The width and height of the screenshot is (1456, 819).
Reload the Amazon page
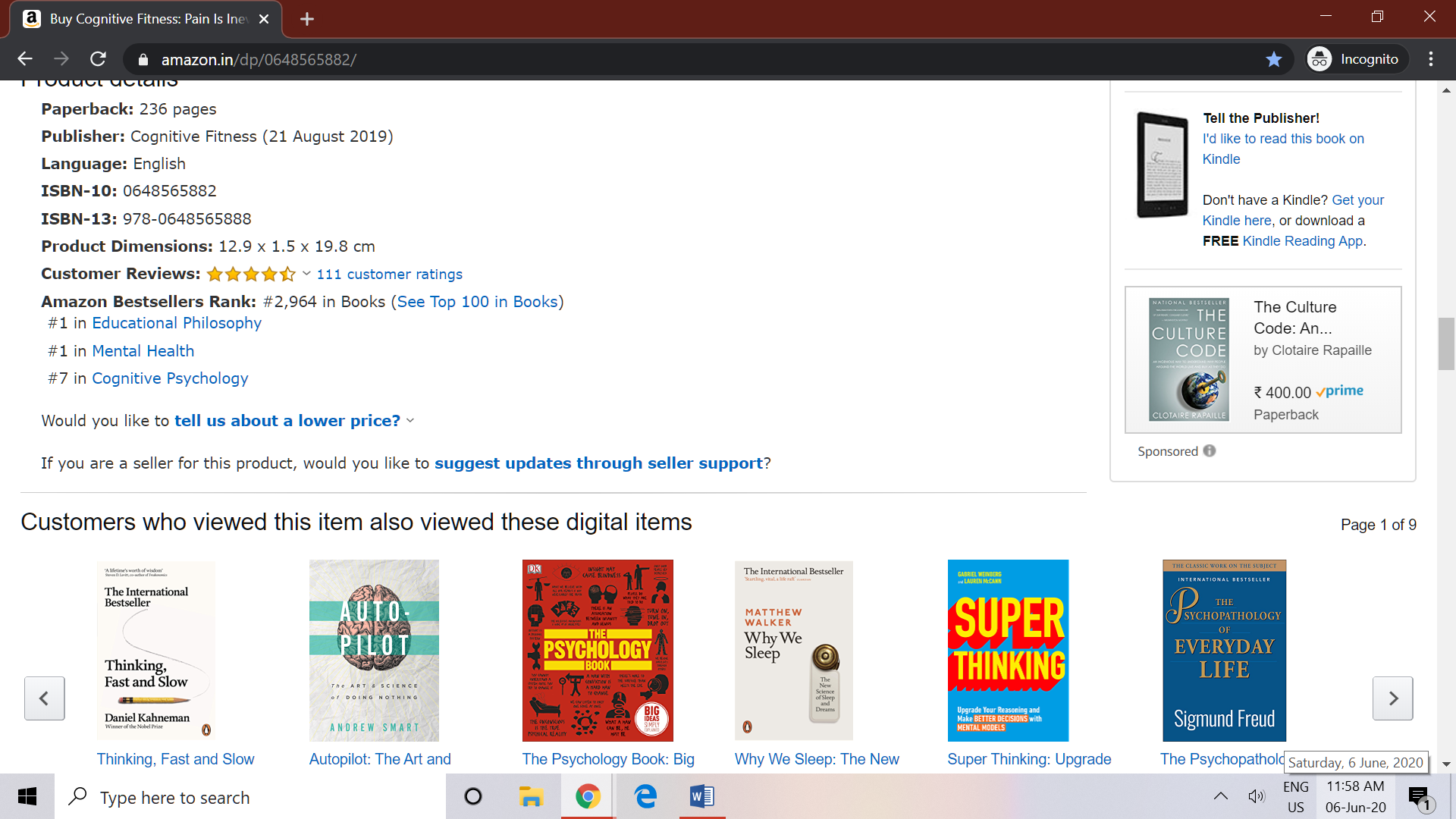(x=98, y=59)
